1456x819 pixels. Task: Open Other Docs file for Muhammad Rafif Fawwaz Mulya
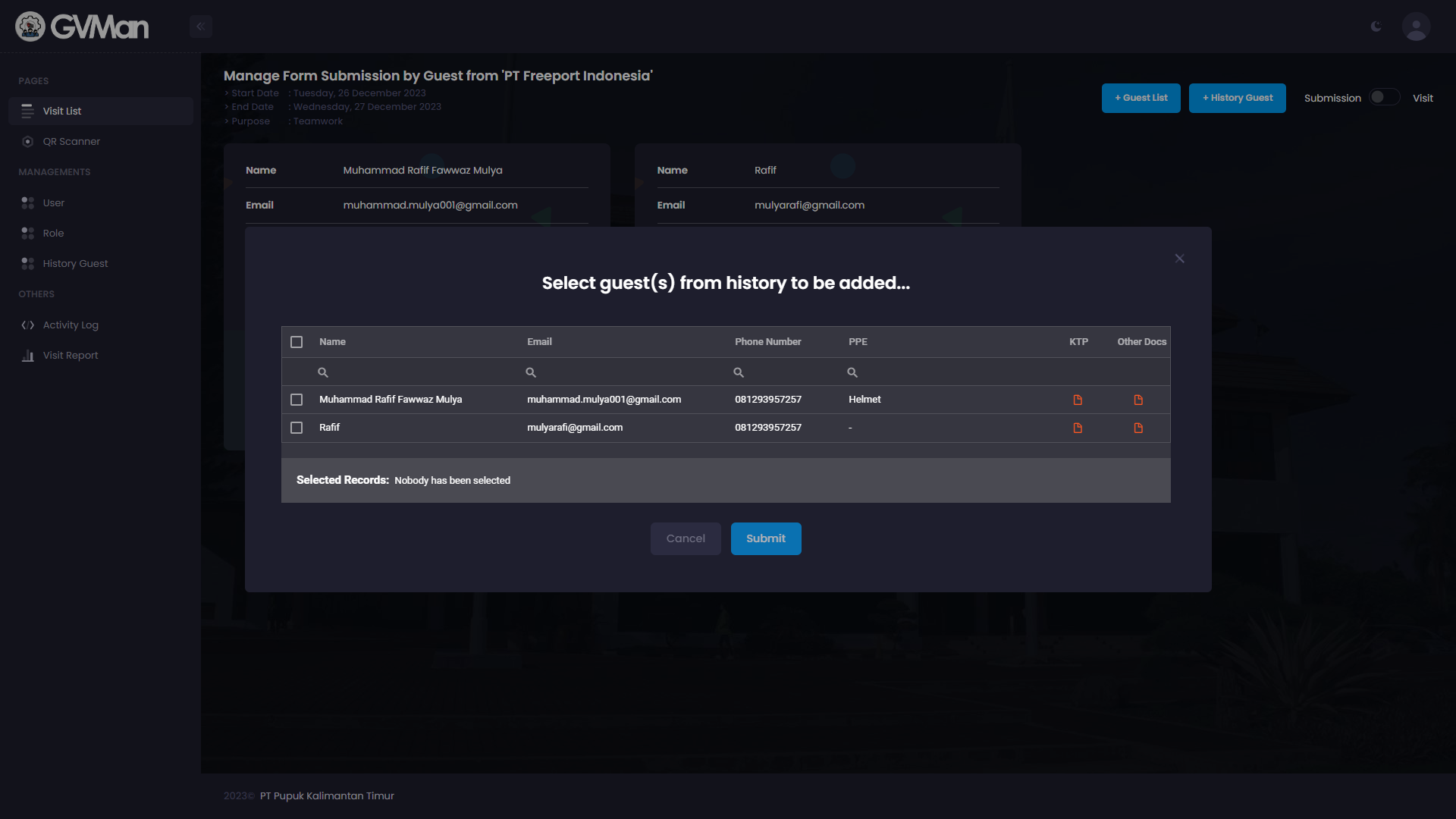click(x=1138, y=400)
